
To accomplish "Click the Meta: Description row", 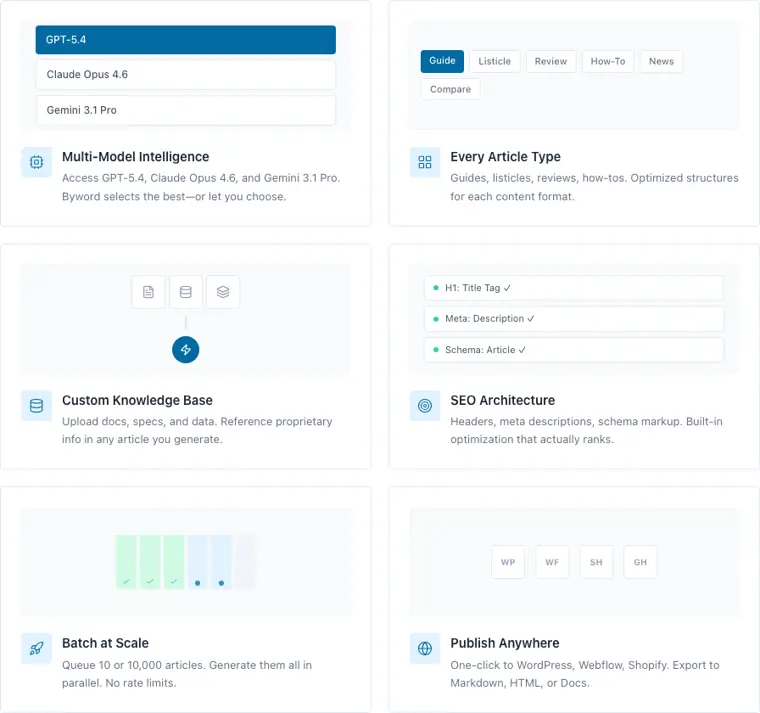I will (574, 319).
